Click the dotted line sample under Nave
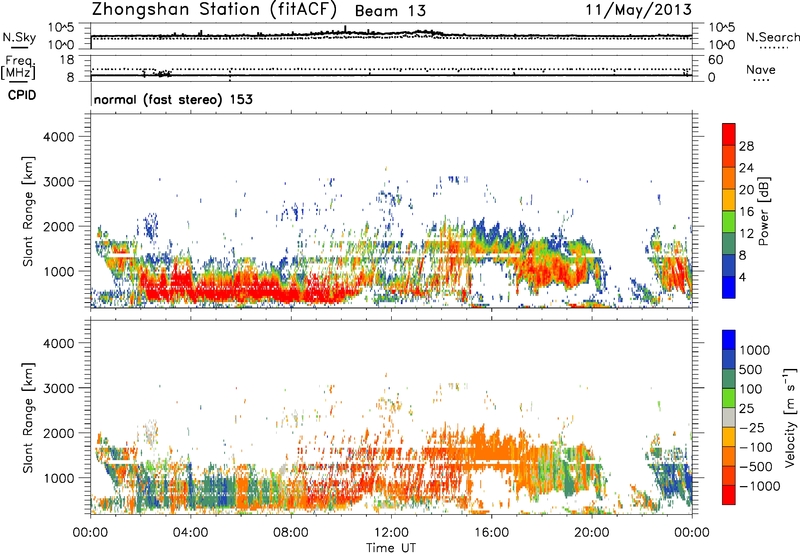The image size is (800, 554). click(761, 80)
